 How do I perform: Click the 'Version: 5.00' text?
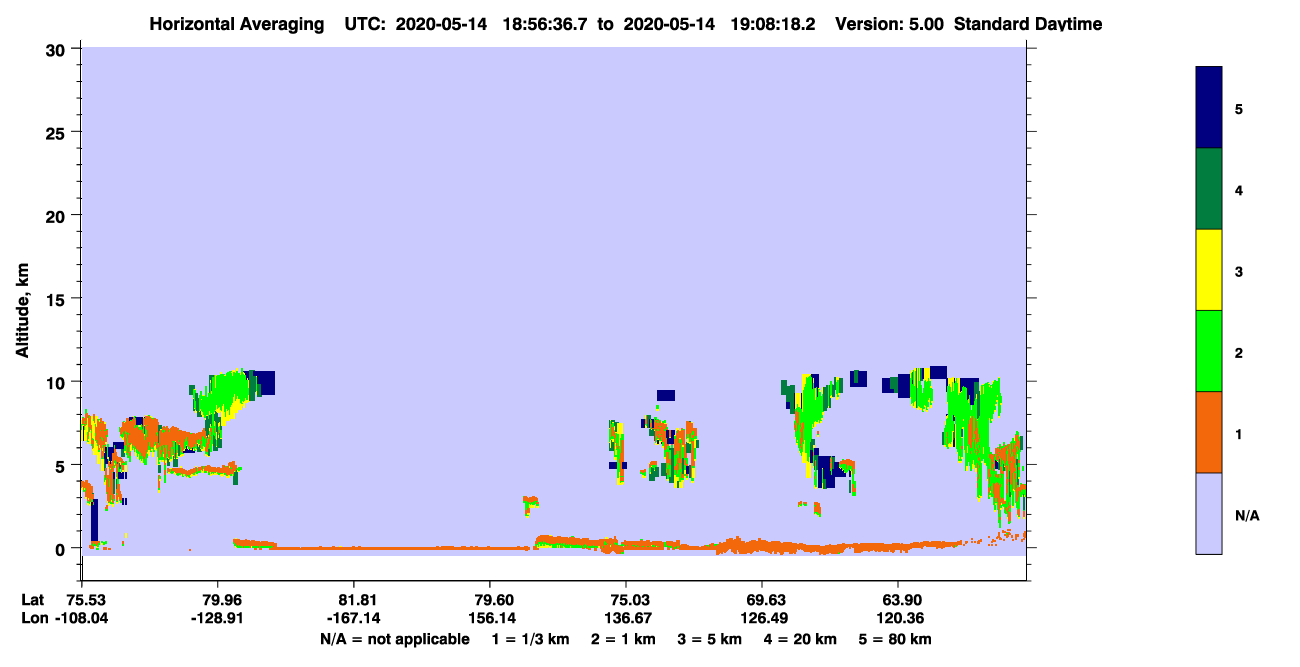(x=890, y=23)
